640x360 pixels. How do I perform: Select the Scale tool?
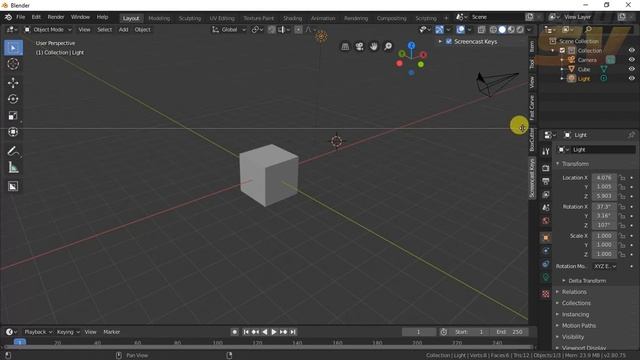point(13,116)
